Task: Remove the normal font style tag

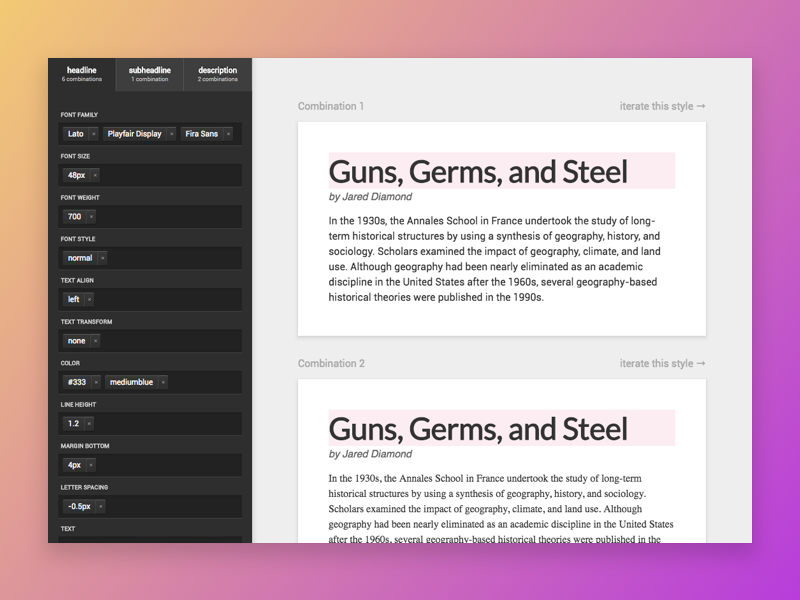Action: (x=103, y=258)
